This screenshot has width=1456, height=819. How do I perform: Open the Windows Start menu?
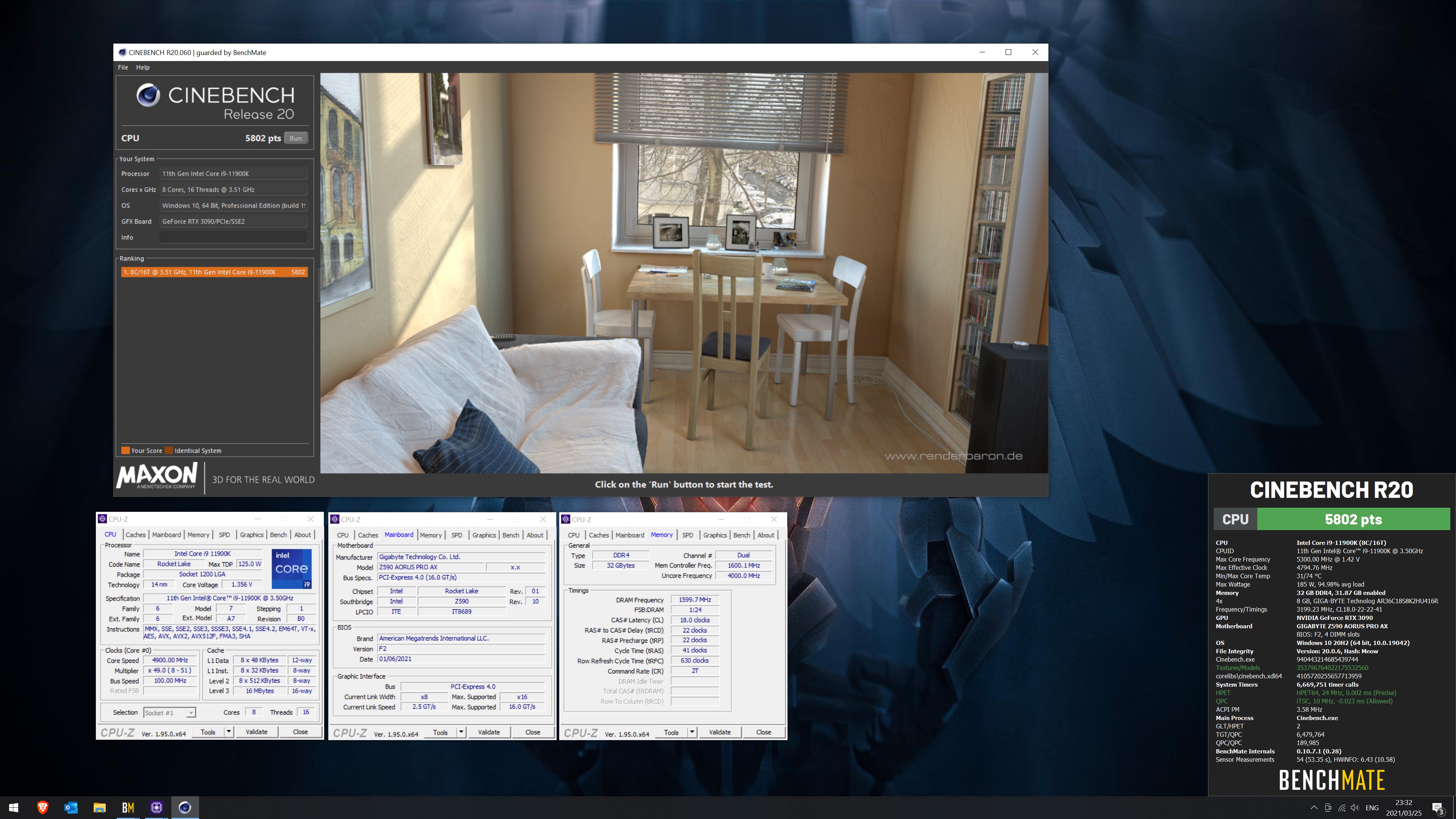click(x=14, y=807)
